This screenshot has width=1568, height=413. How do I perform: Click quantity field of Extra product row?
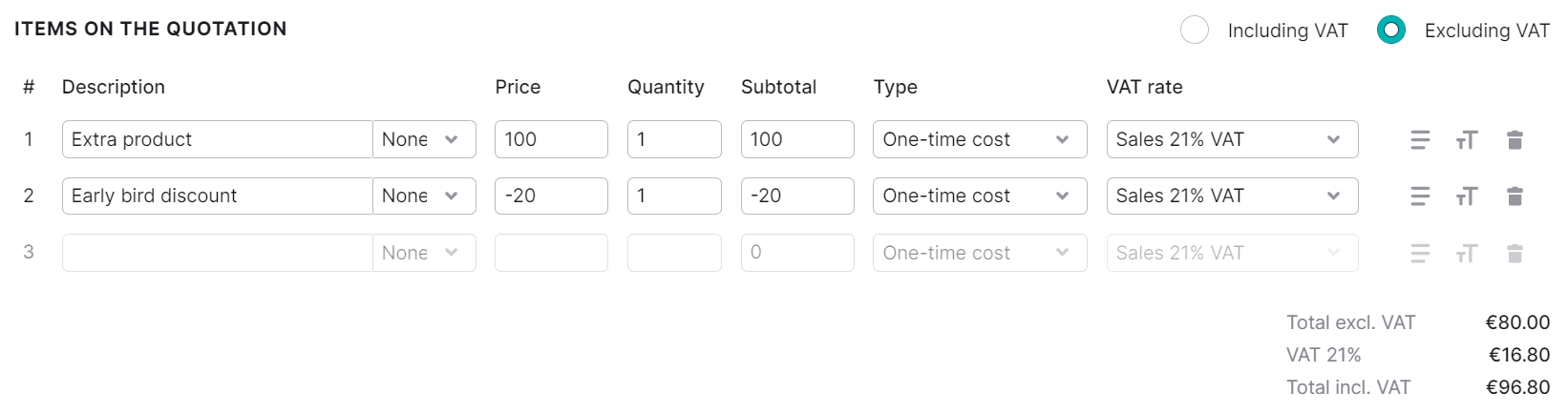tap(673, 139)
